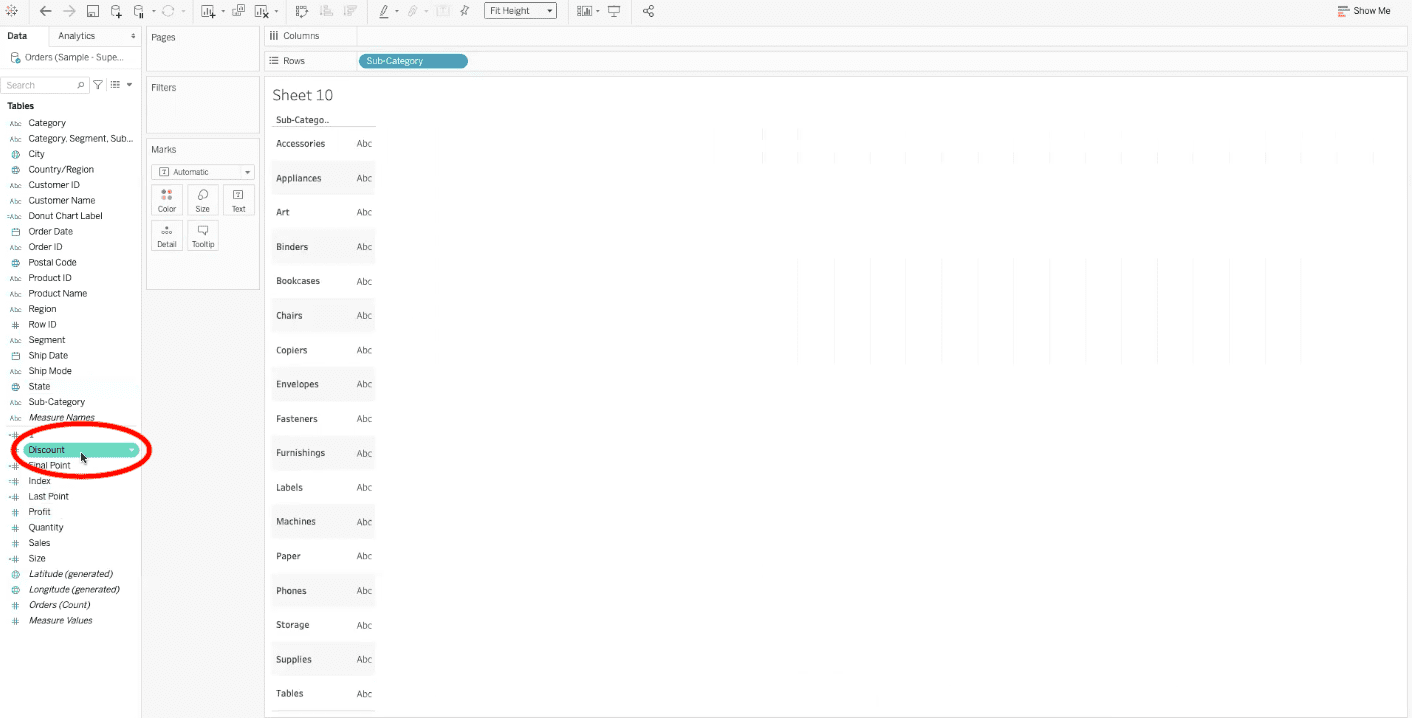
Task: Click the New Worksheet toolbar icon
Action: tap(207, 11)
